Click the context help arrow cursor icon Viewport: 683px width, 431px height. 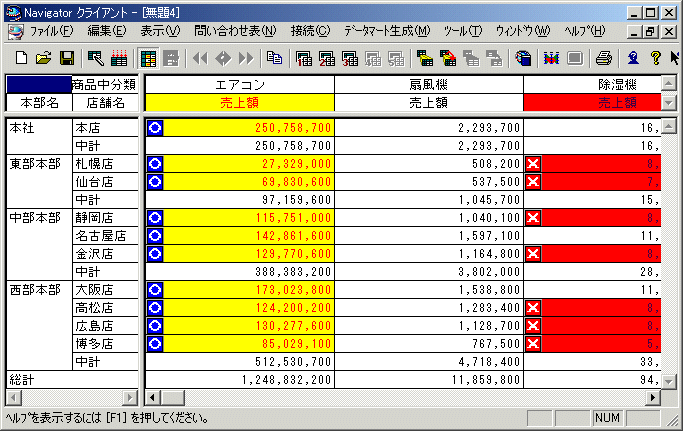coord(675,58)
